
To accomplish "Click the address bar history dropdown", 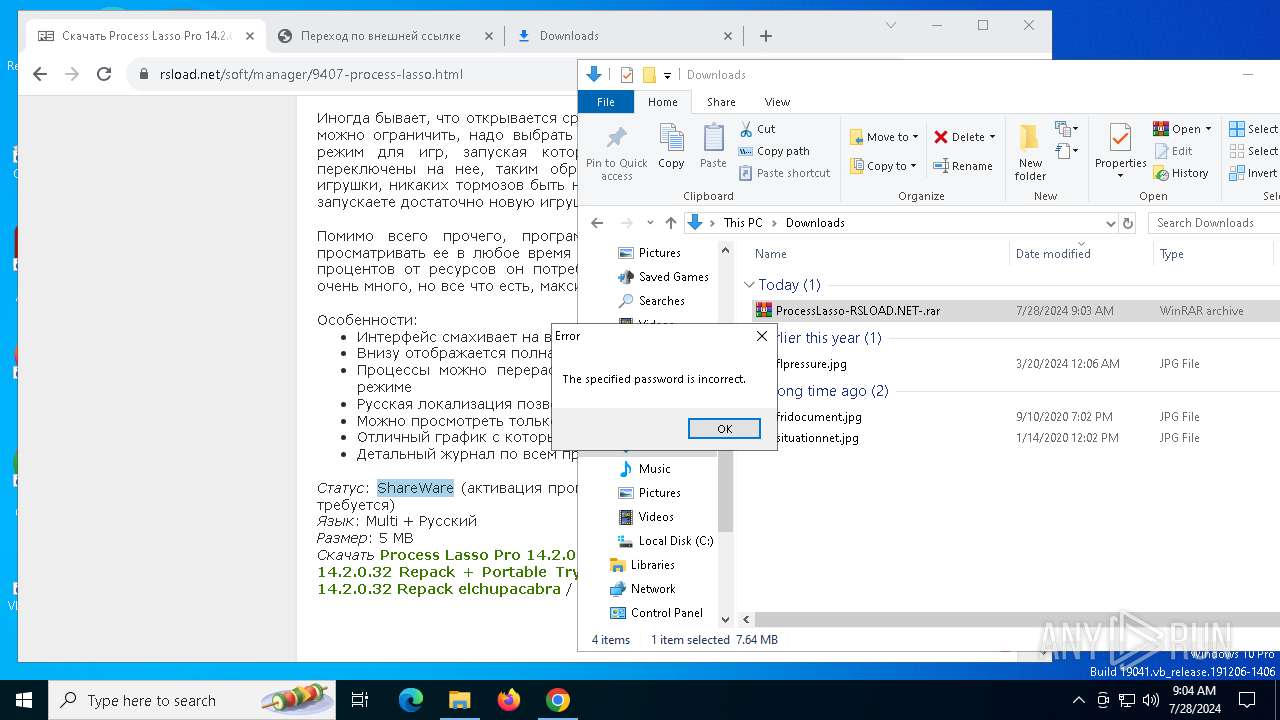I will [x=1110, y=223].
